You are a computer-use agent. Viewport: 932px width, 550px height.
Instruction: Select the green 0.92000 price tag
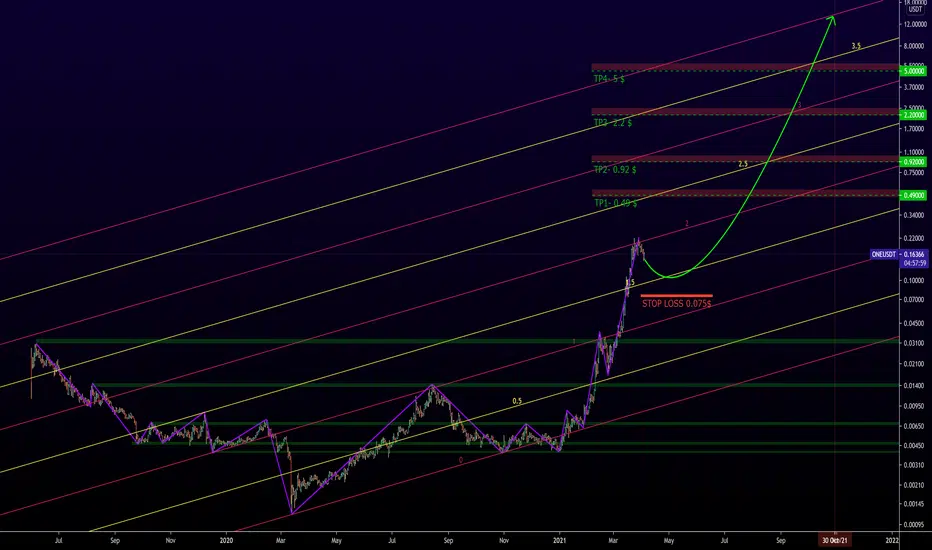point(914,162)
